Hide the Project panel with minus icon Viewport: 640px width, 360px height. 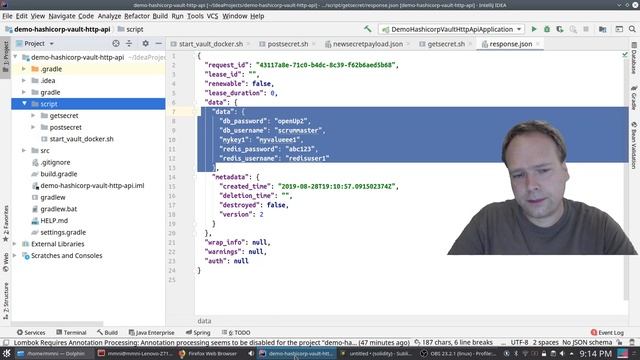(x=158, y=43)
